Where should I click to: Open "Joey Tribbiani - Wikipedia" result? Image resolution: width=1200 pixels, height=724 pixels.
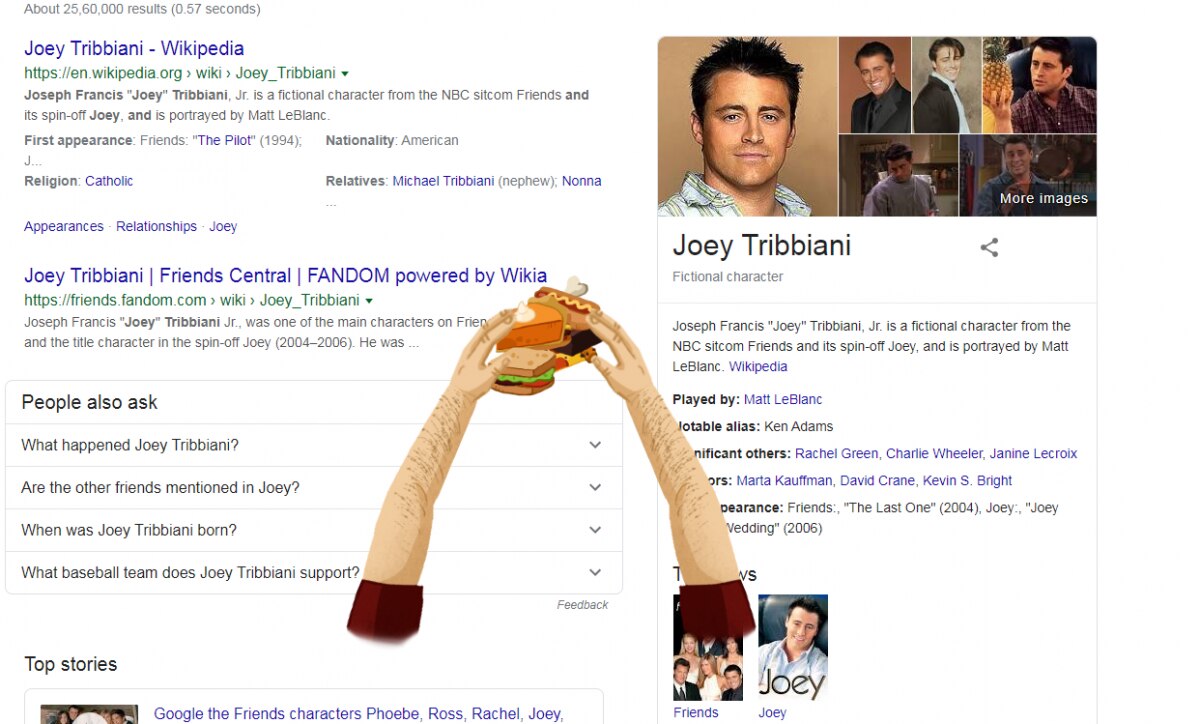tap(134, 48)
